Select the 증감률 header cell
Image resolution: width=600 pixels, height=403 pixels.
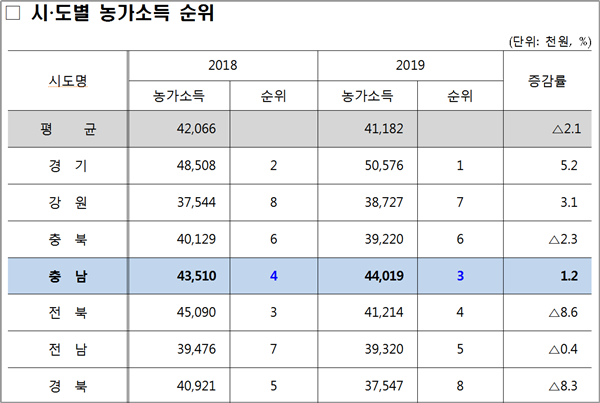tap(547, 81)
